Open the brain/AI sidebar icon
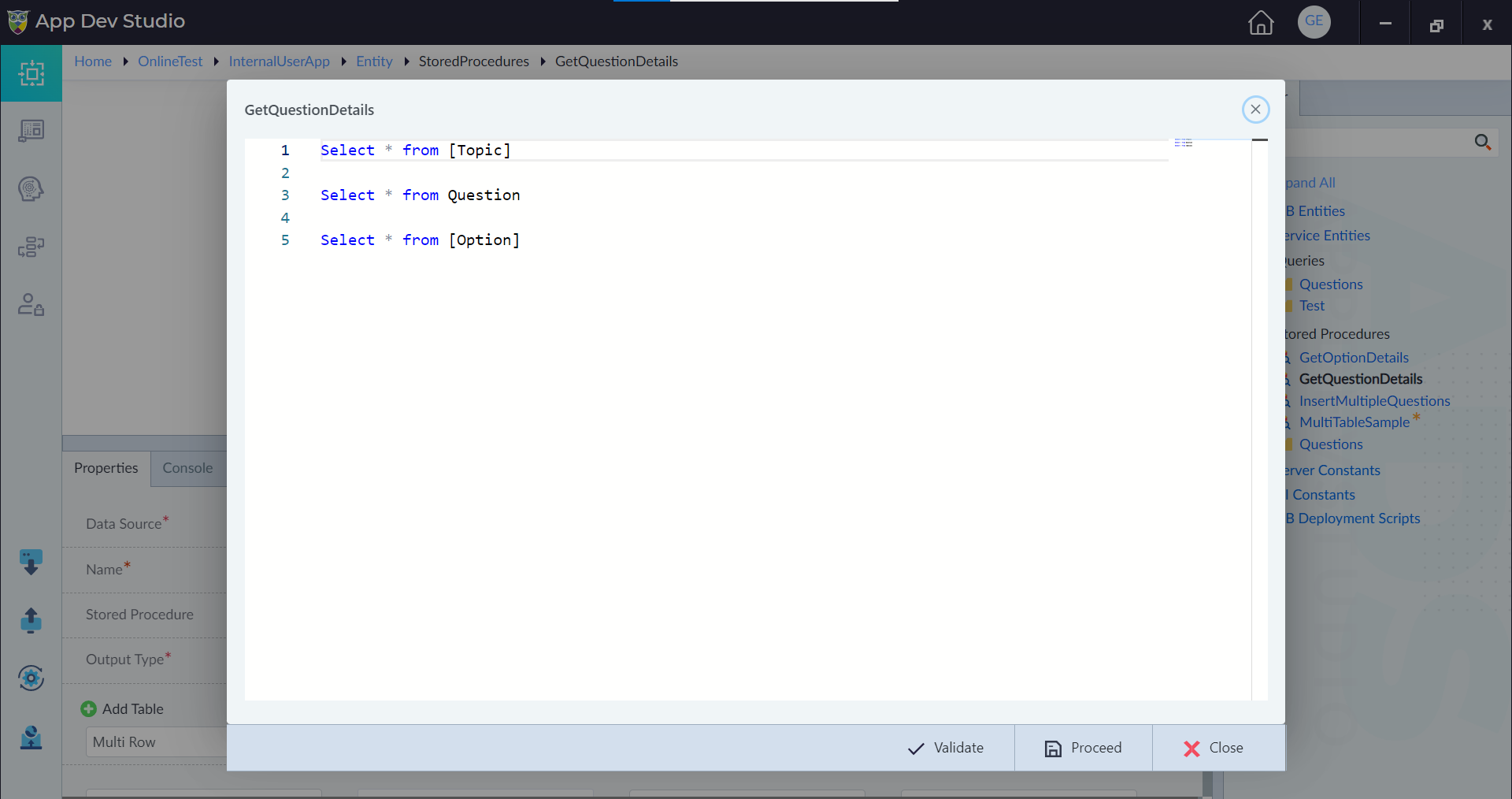 (x=31, y=189)
